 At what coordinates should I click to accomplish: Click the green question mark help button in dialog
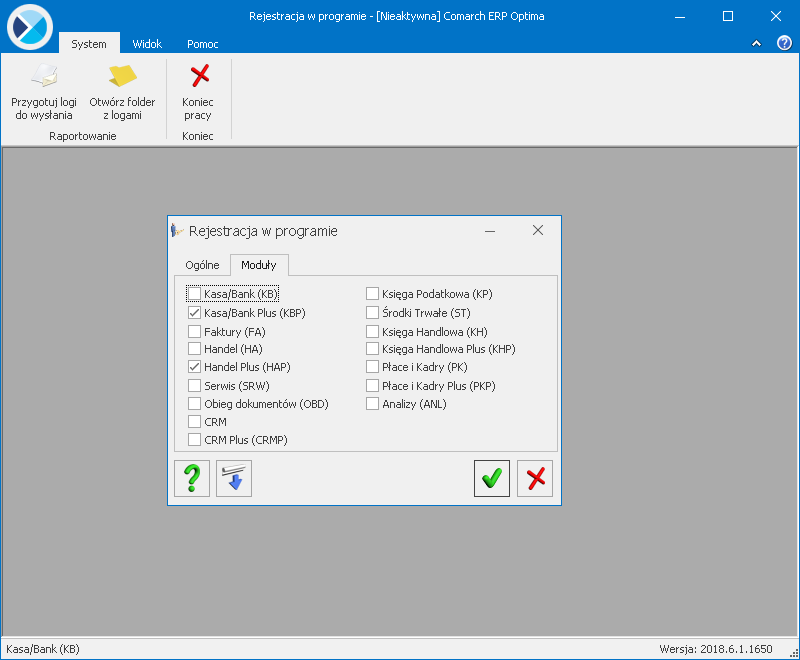click(192, 478)
